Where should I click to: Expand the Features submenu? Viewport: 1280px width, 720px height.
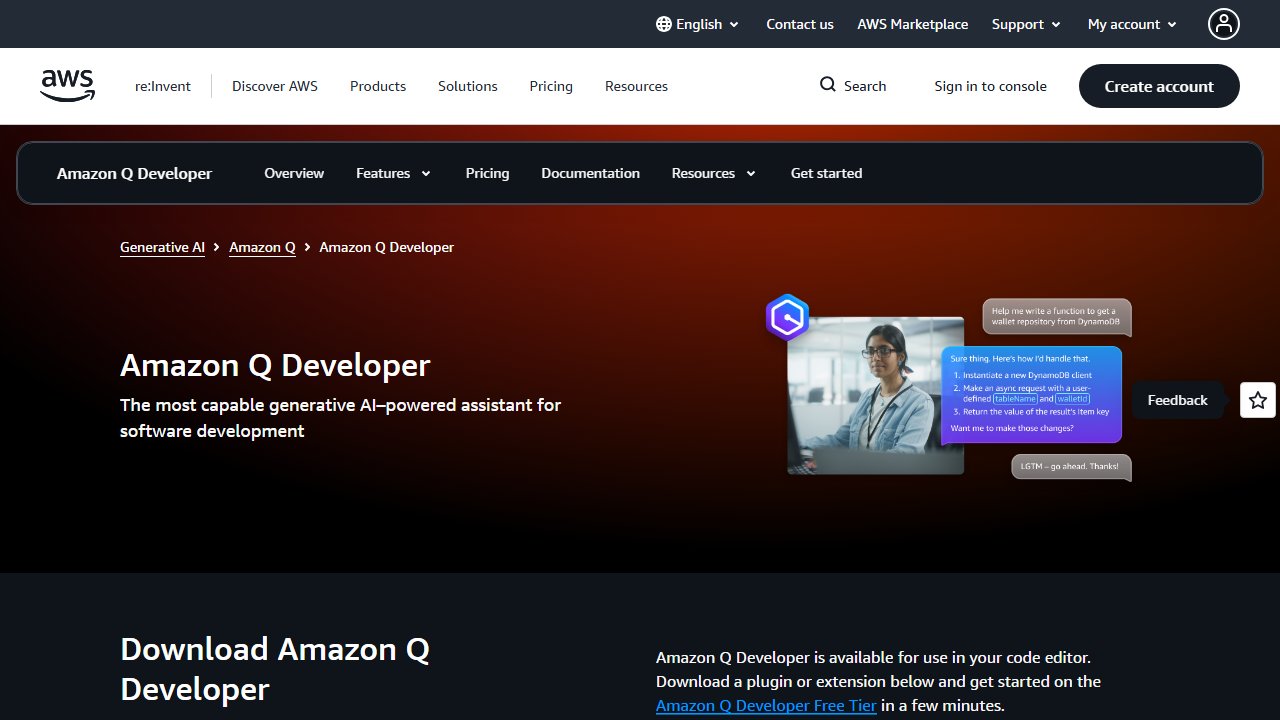[393, 173]
